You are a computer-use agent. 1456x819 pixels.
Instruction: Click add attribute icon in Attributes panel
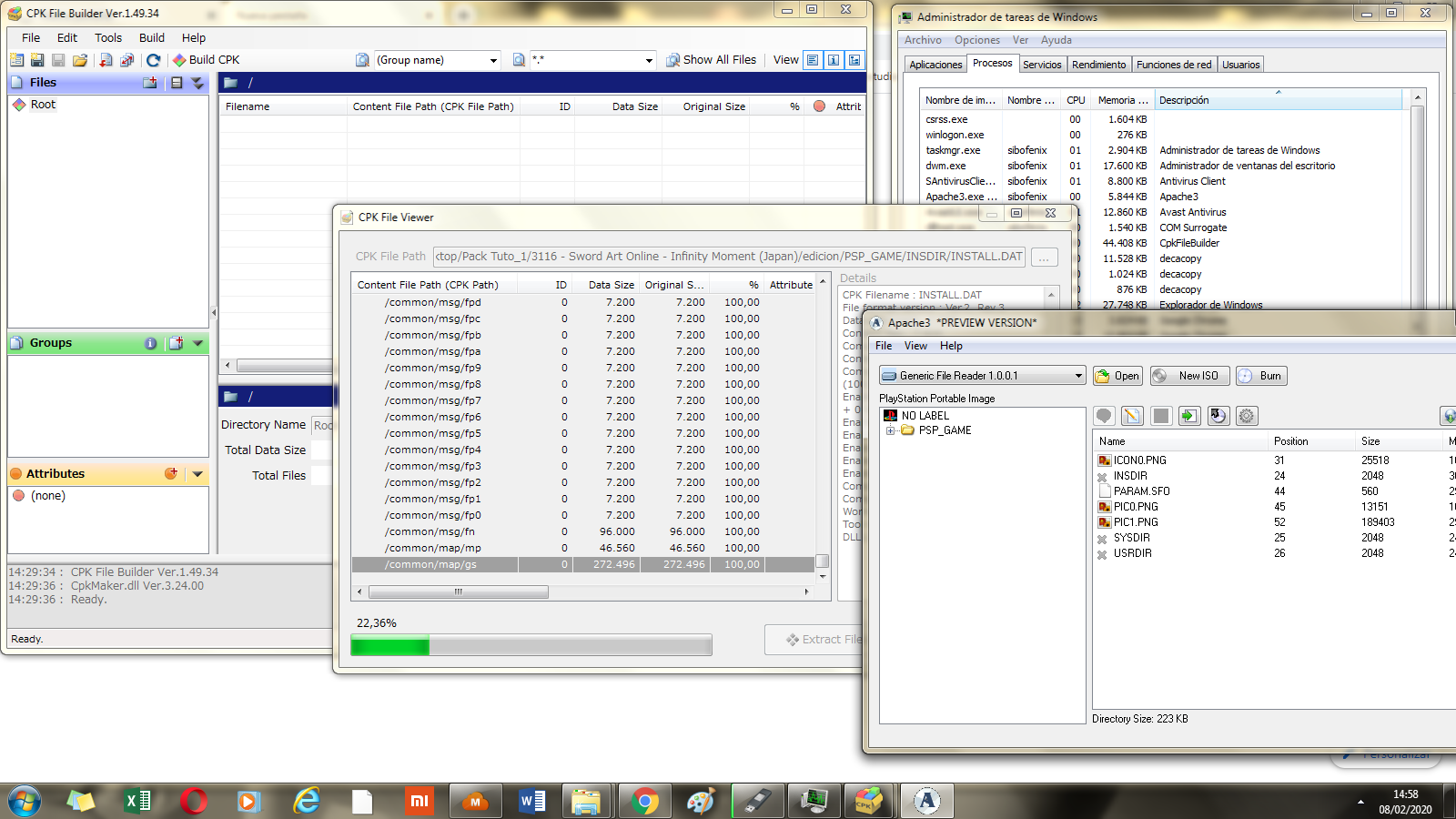pos(170,474)
